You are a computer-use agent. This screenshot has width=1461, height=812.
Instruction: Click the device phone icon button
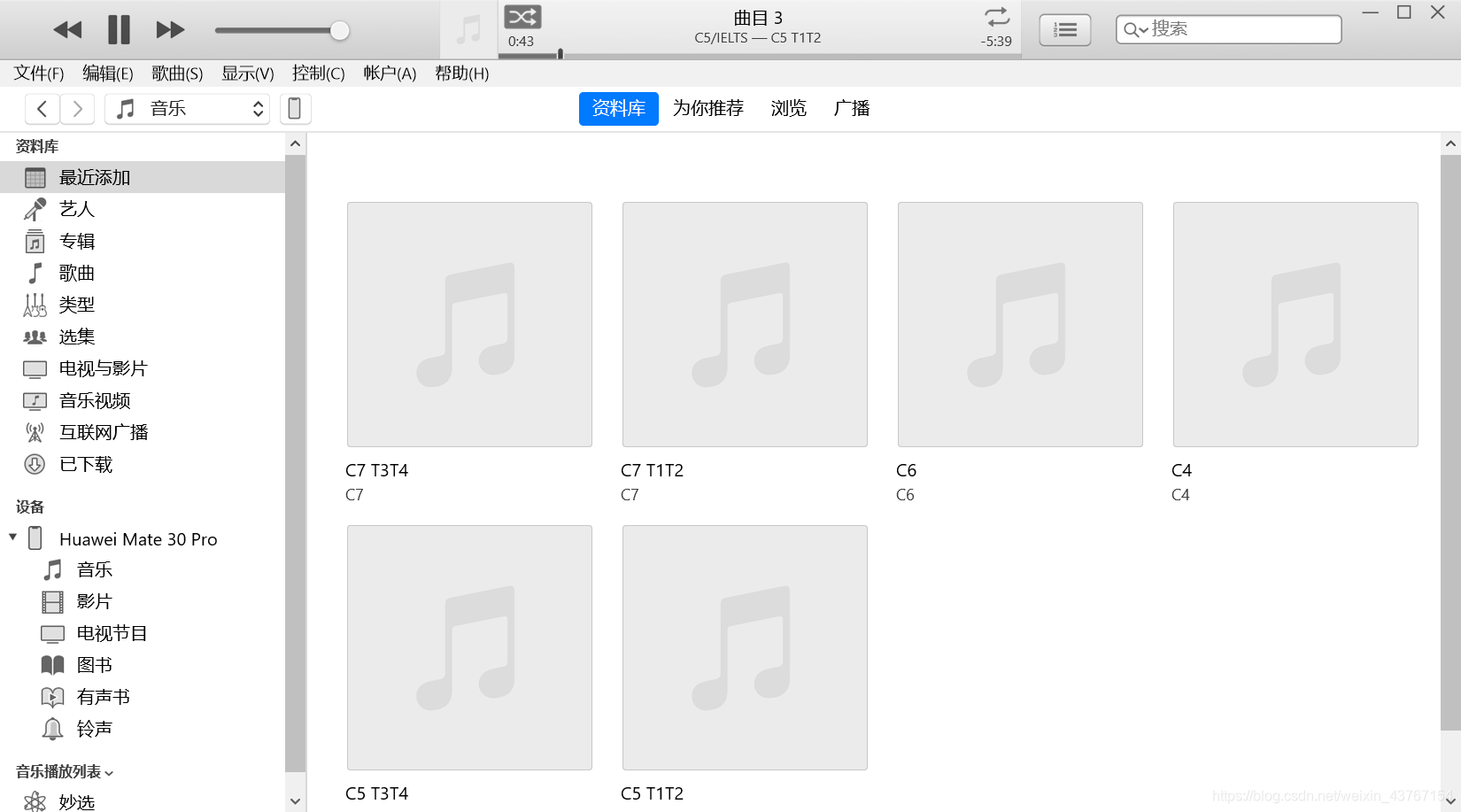click(295, 109)
